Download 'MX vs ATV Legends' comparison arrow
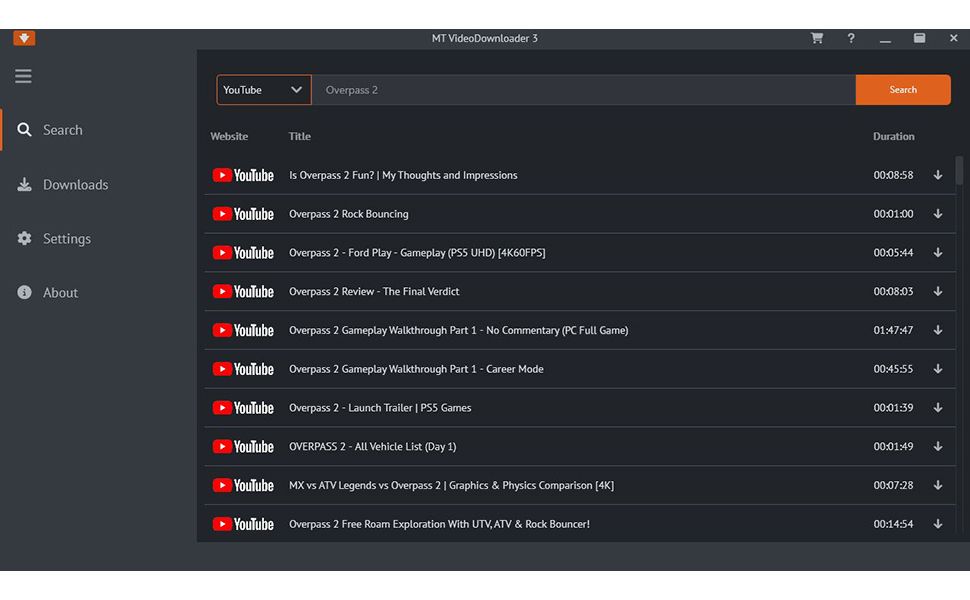This screenshot has height=600, width=970. pos(938,485)
